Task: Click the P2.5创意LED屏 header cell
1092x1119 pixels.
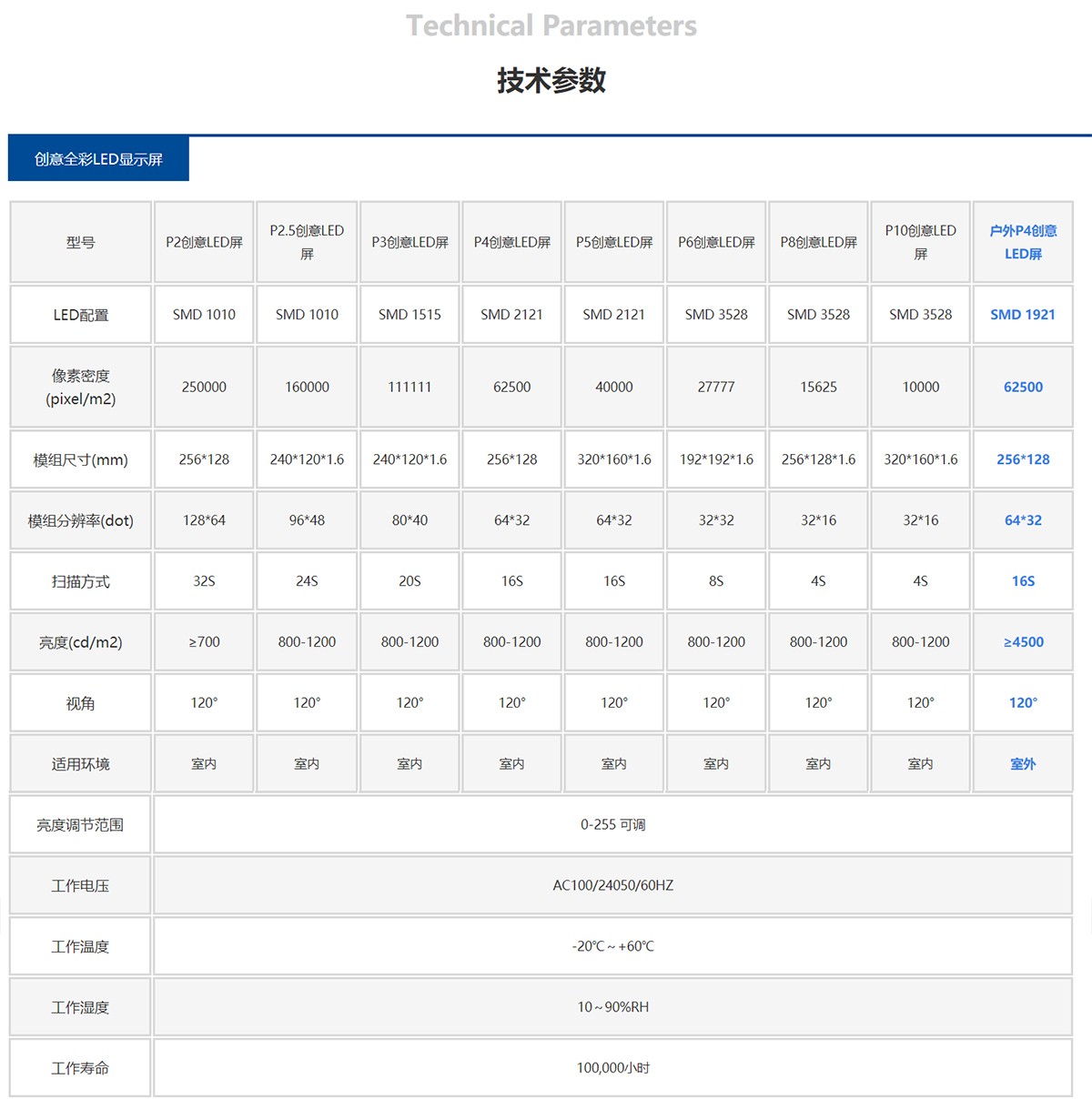Action: pos(307,242)
